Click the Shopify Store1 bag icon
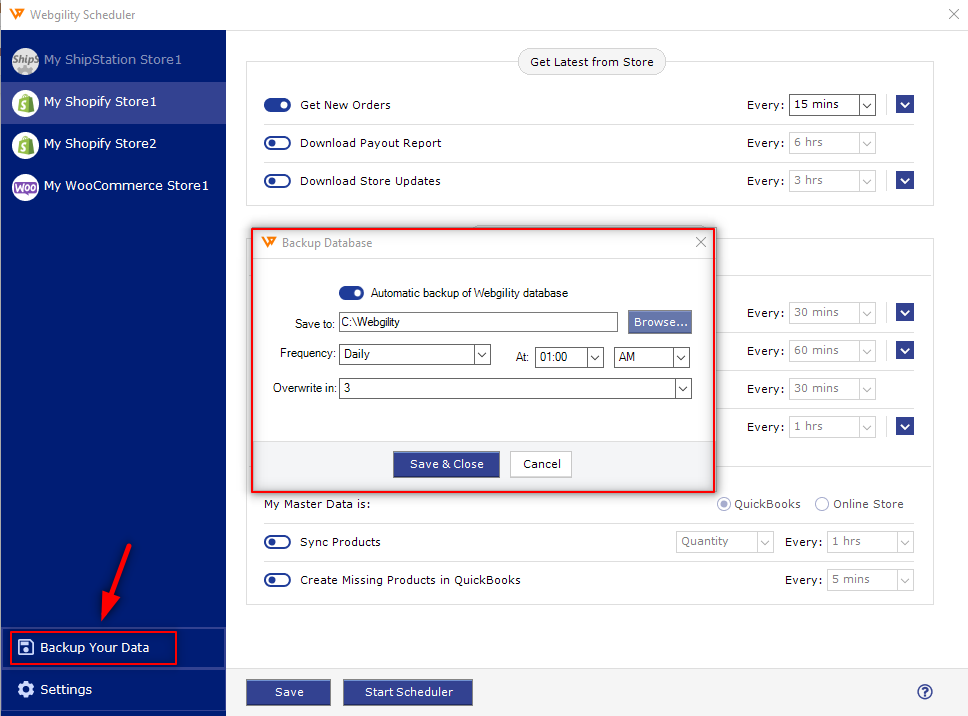Image resolution: width=968 pixels, height=716 pixels. (x=25, y=103)
